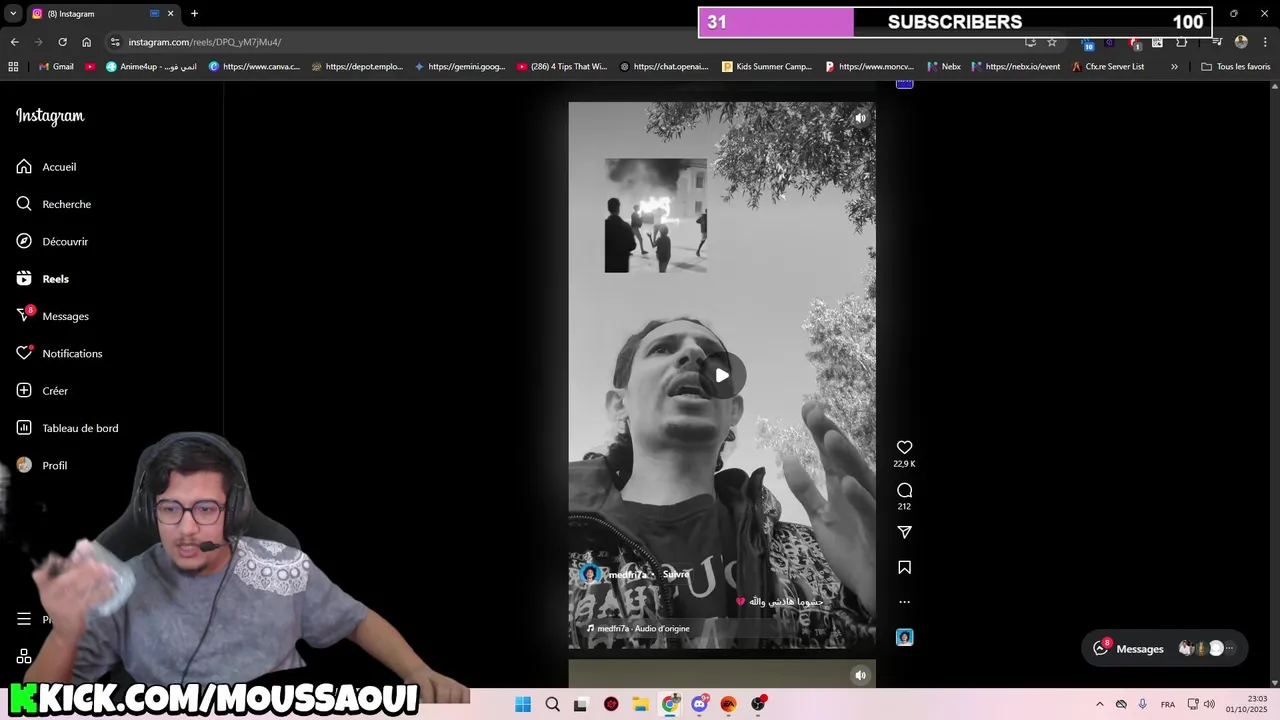Open the Notifications panel

59,353
